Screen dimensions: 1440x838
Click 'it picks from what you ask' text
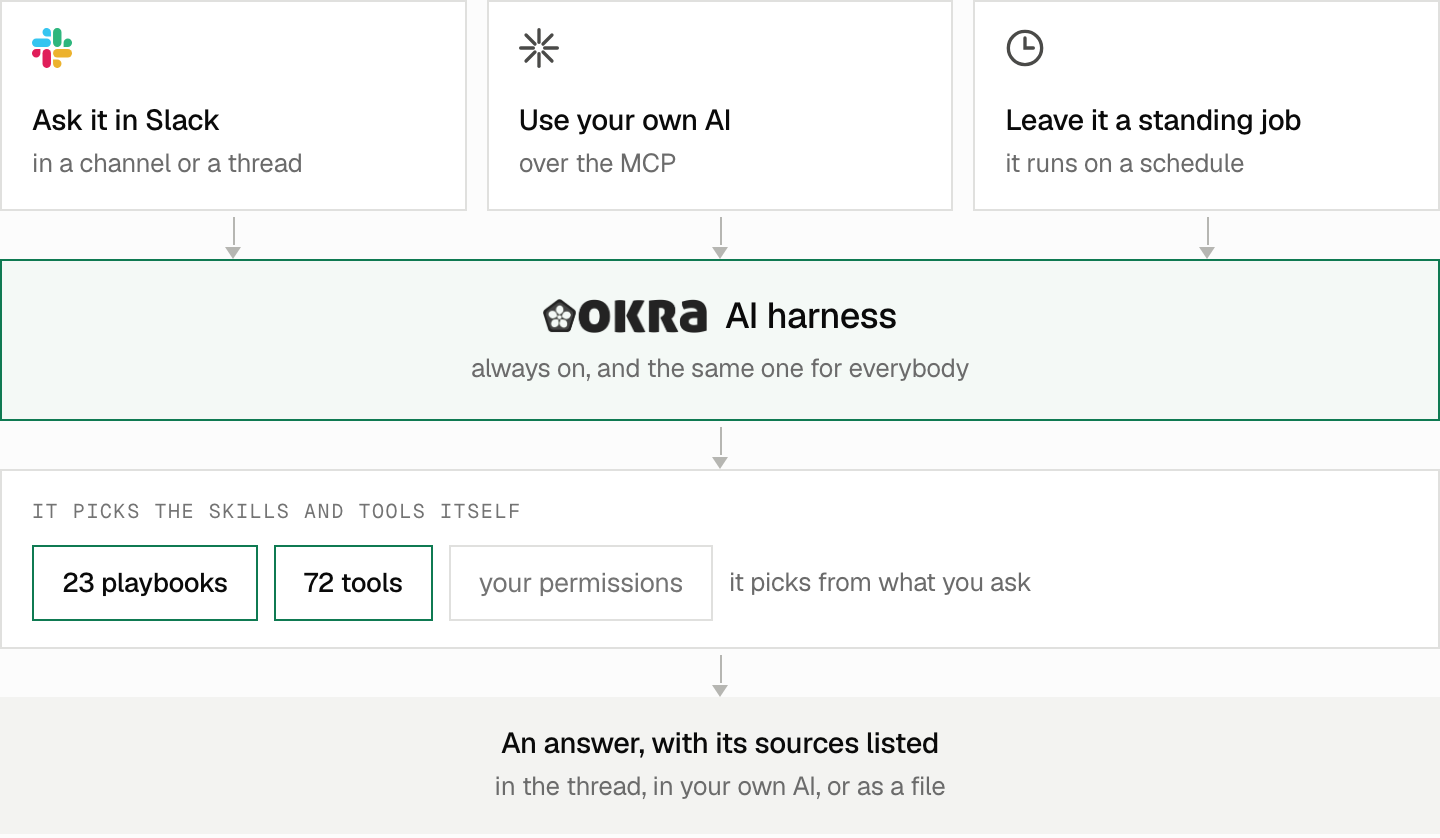point(880,583)
